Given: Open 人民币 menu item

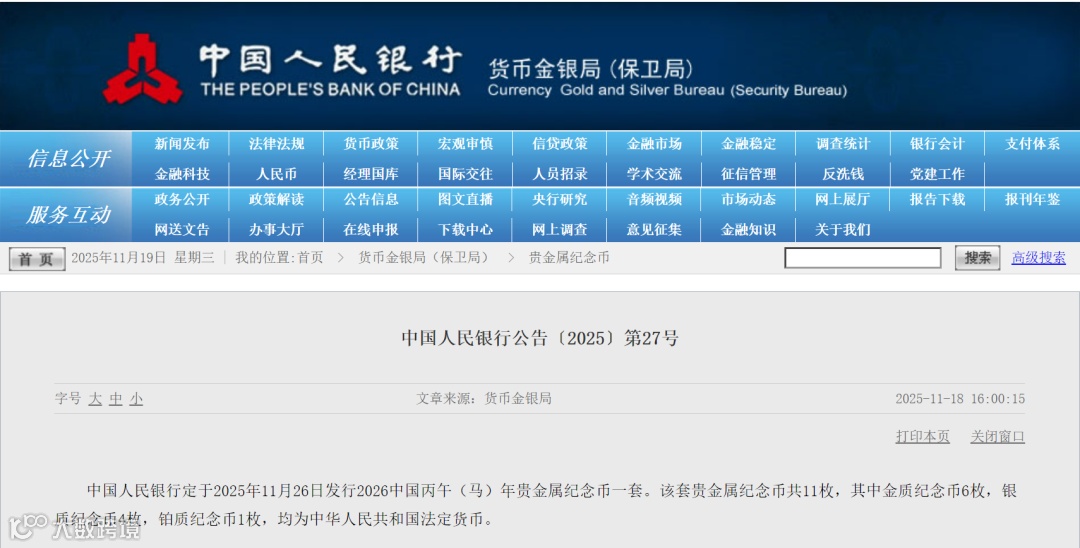Looking at the screenshot, I should pyautogui.click(x=276, y=174).
